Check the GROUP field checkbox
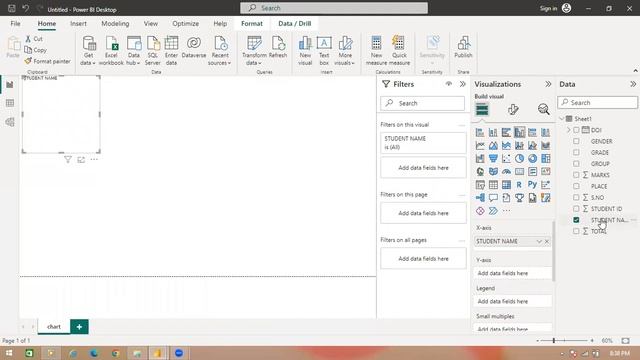 coord(576,163)
